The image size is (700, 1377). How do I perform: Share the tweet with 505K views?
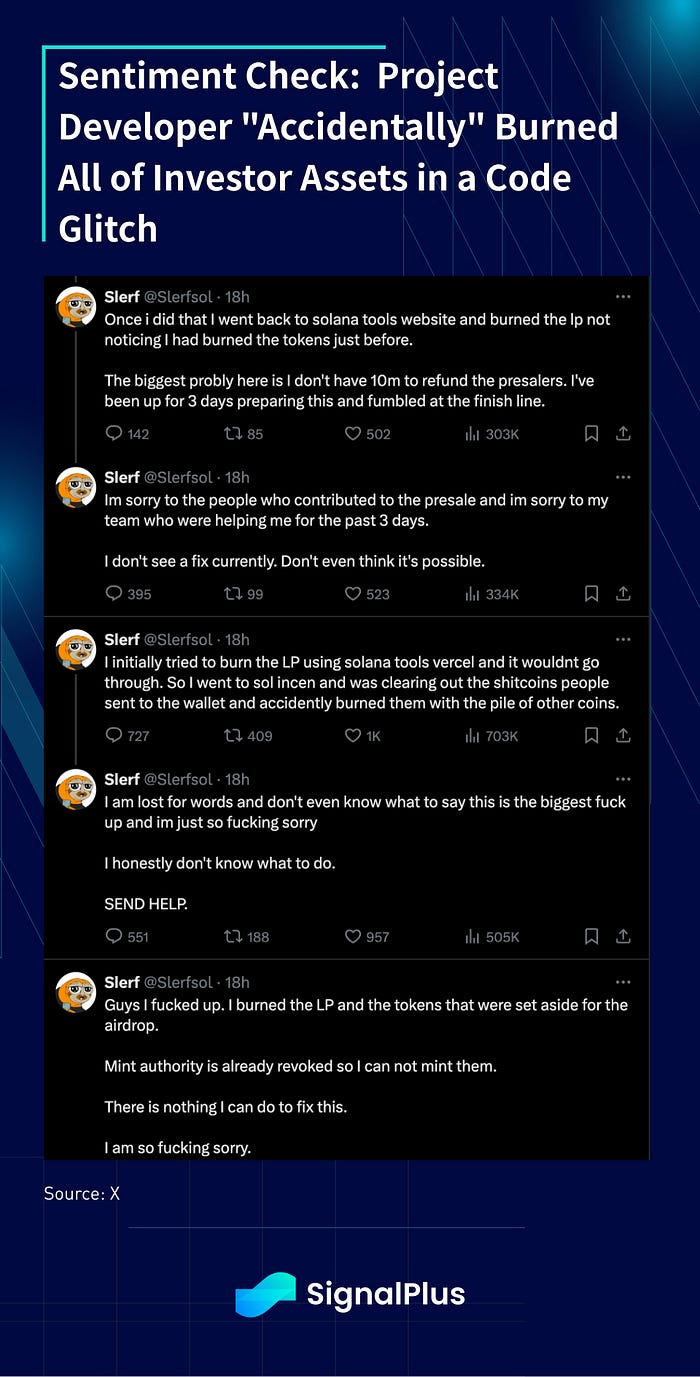pos(623,937)
